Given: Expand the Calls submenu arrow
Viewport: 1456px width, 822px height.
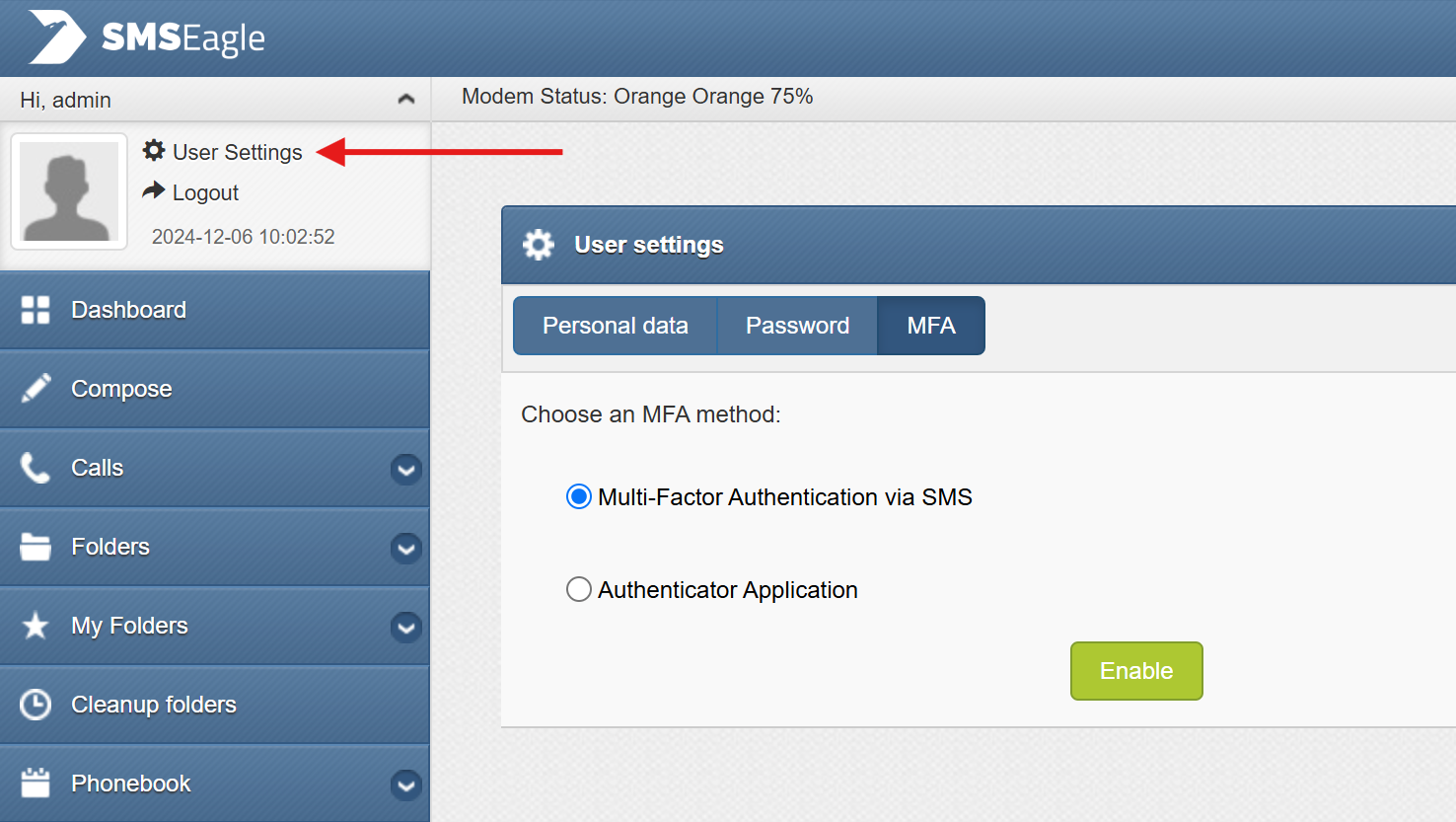Looking at the screenshot, I should [406, 470].
